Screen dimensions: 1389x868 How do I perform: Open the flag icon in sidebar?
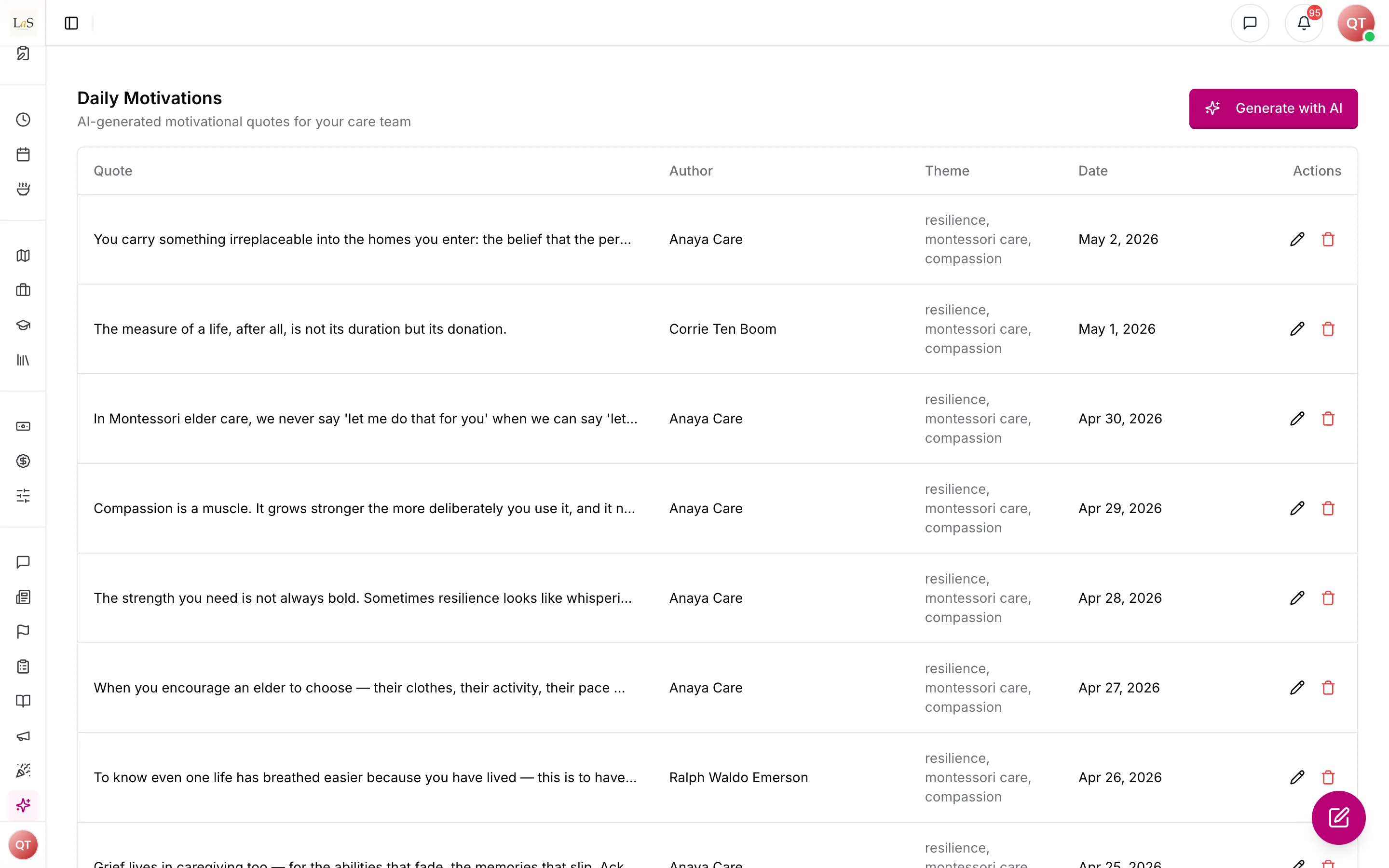pos(23,632)
